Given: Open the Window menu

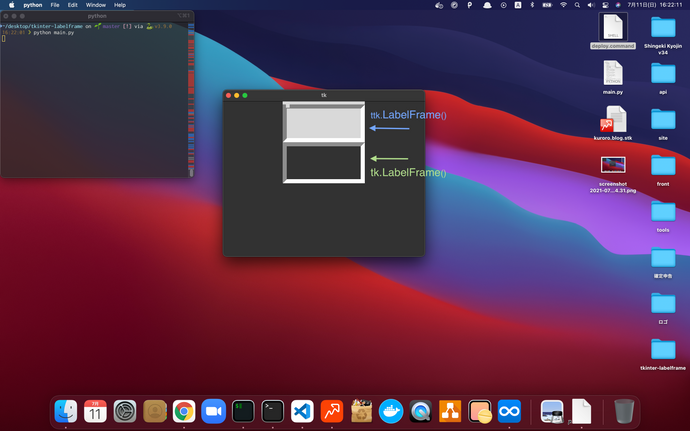Looking at the screenshot, I should pos(95,5).
